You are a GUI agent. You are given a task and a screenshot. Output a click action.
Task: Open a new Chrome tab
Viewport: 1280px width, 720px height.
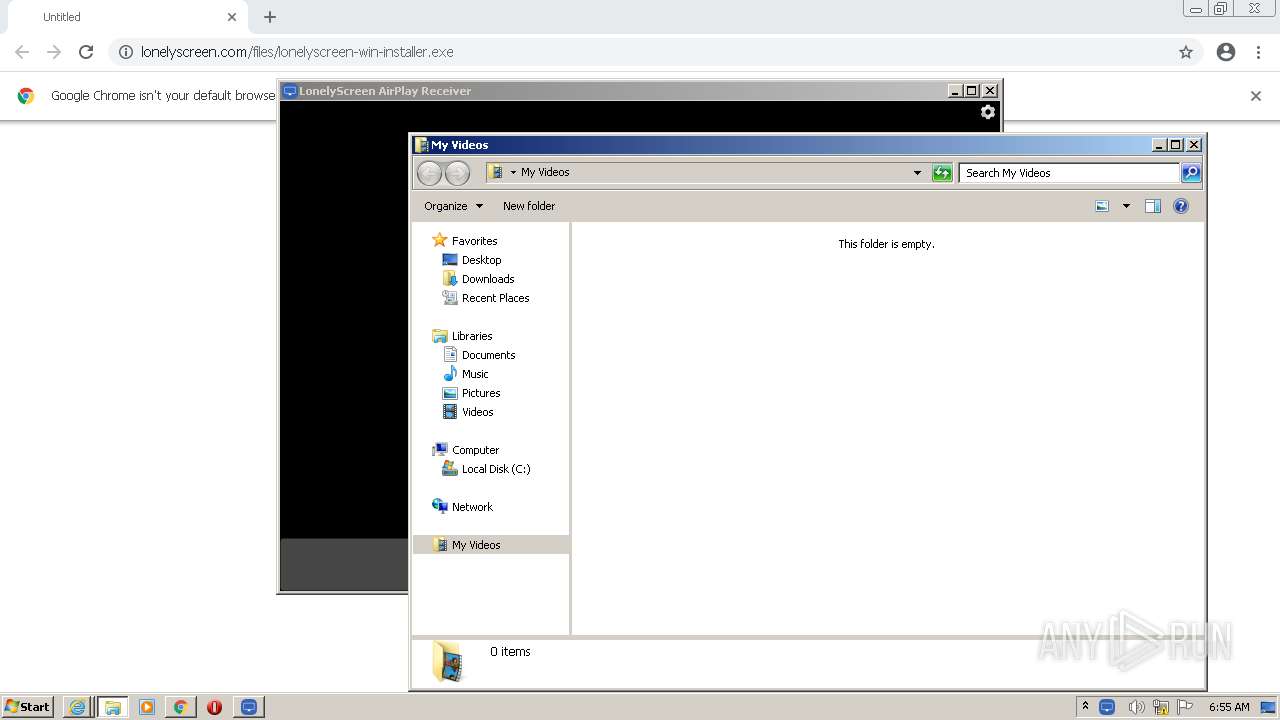pyautogui.click(x=270, y=17)
